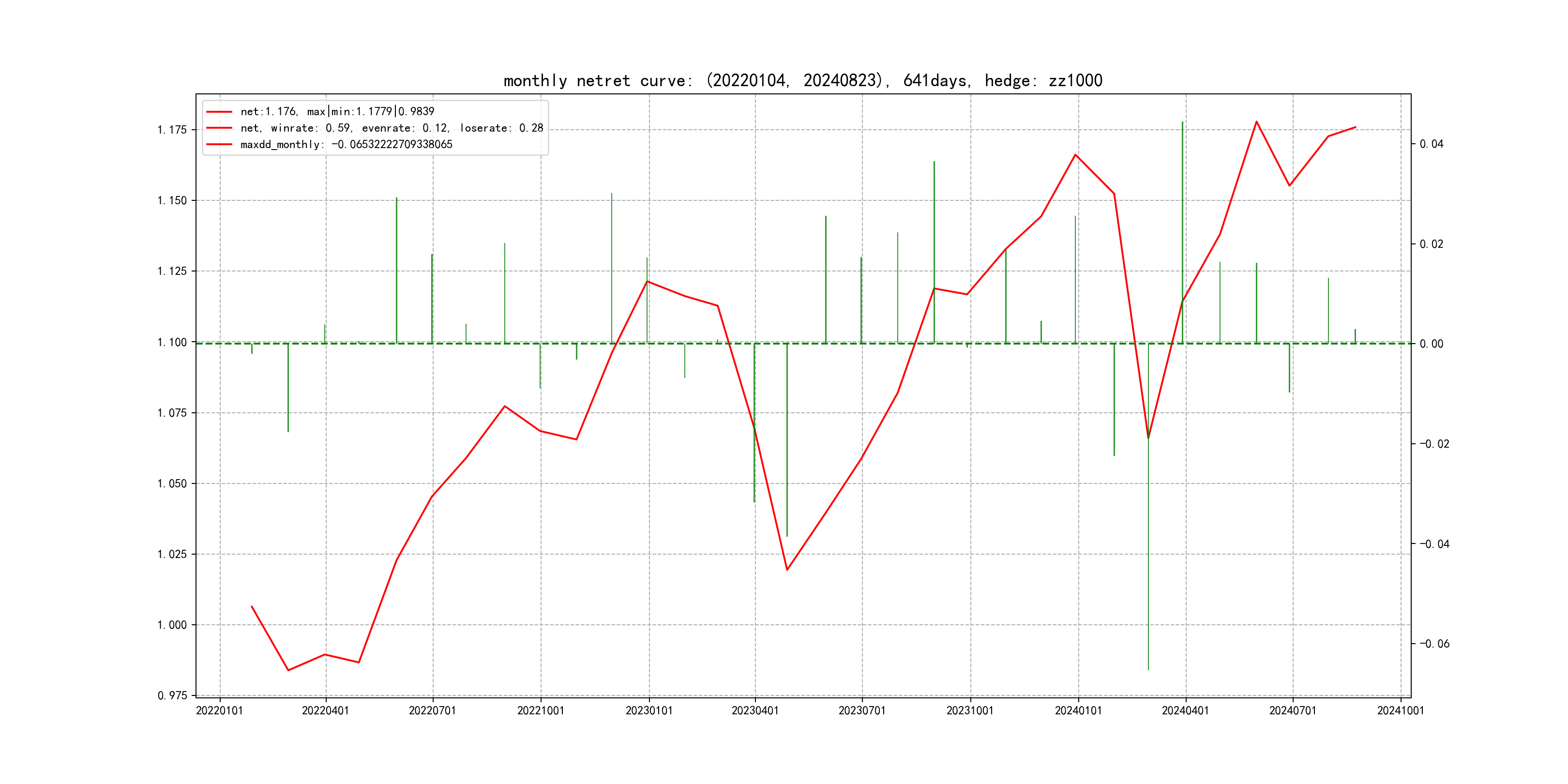
Task: Click the red line swatch beside 'net:1.176'
Action: 219,111
